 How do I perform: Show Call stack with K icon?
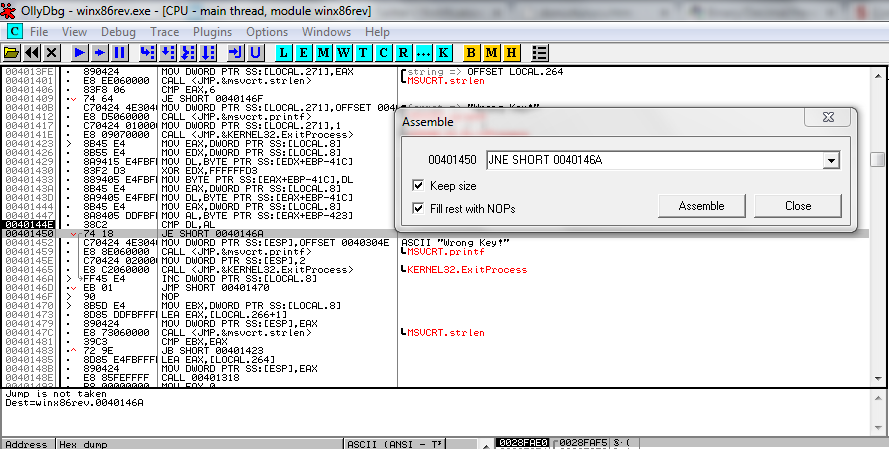click(x=443, y=53)
